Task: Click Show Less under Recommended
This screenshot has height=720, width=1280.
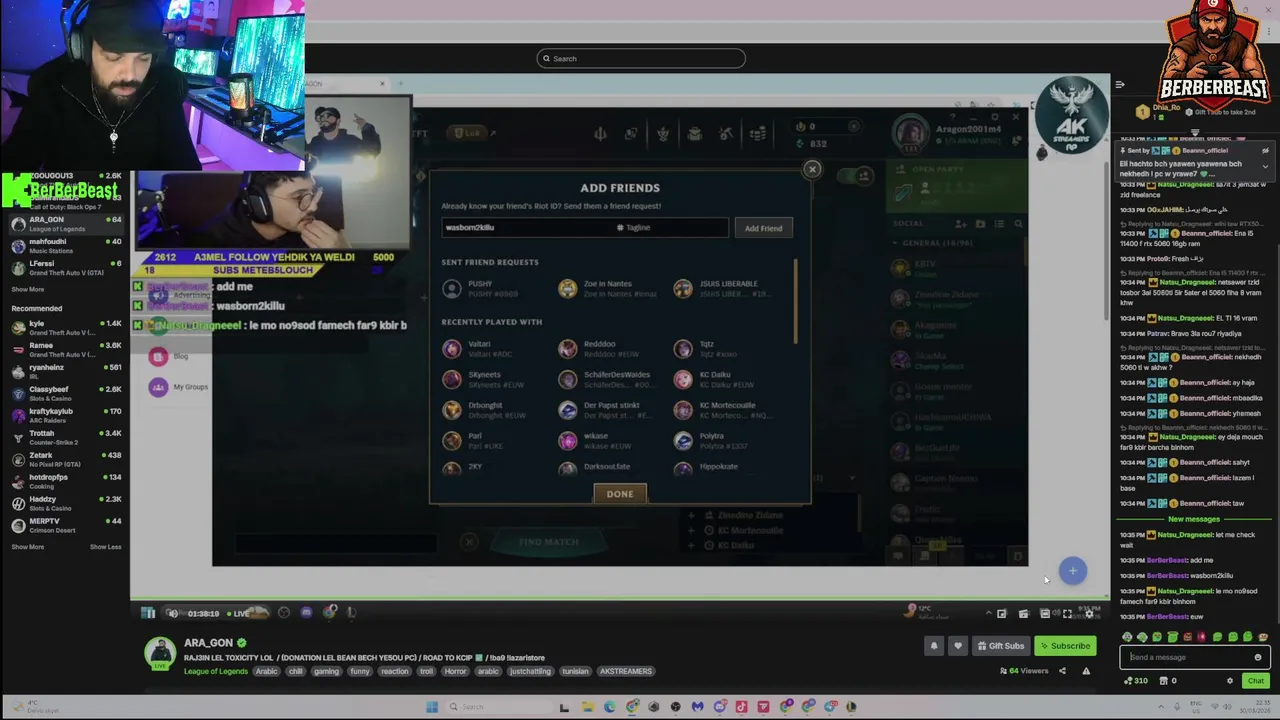Action: [105, 547]
